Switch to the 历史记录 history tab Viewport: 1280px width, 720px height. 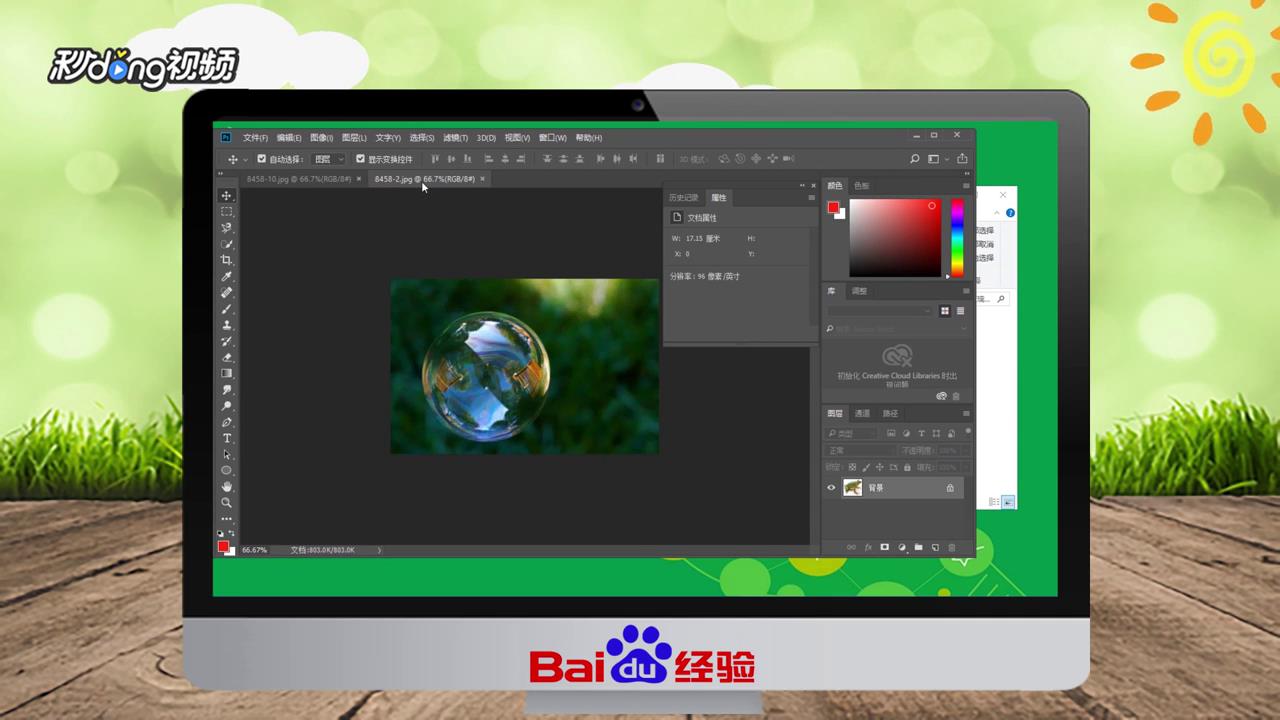tap(684, 198)
